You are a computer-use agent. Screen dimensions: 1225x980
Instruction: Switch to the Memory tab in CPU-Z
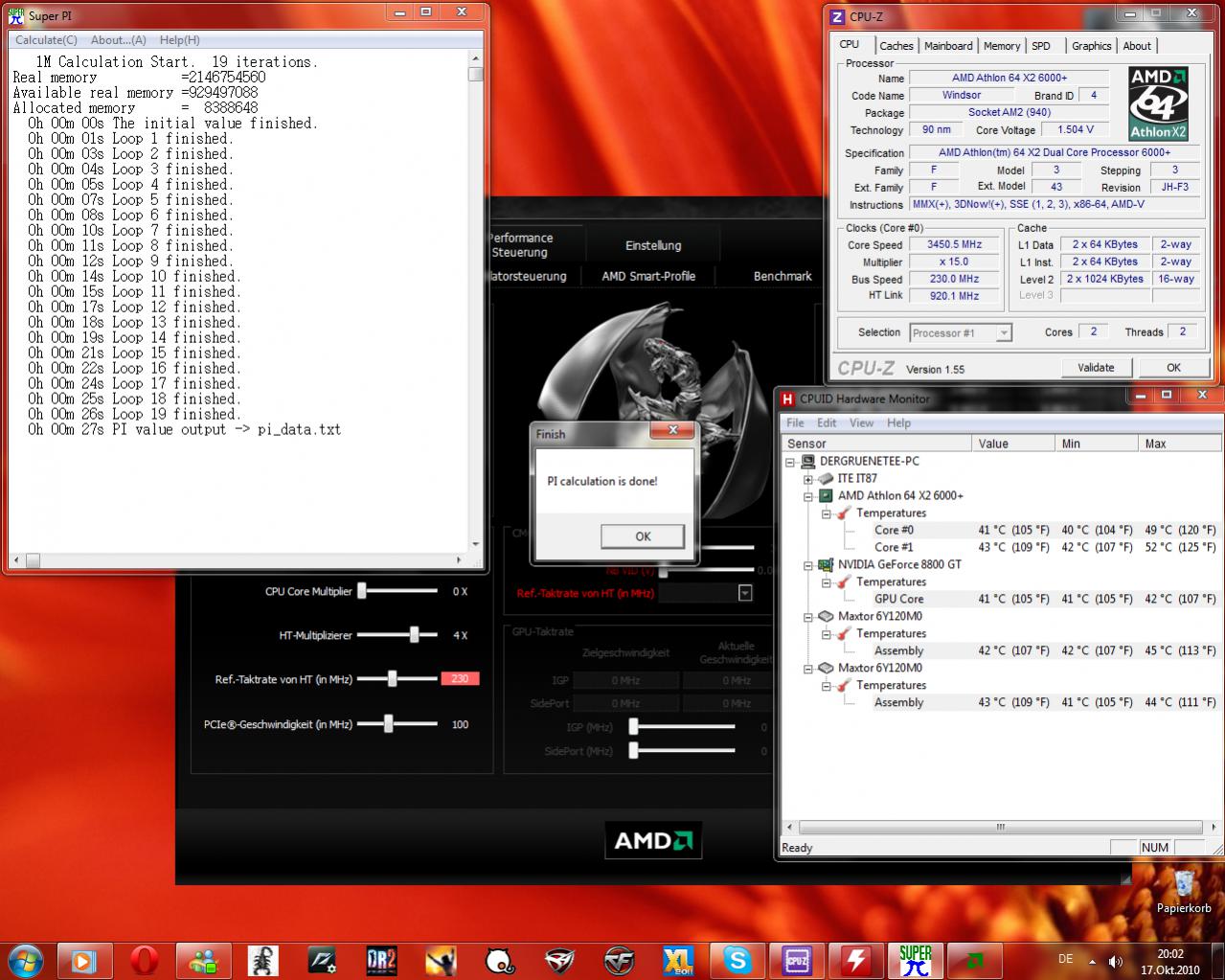coord(1002,46)
